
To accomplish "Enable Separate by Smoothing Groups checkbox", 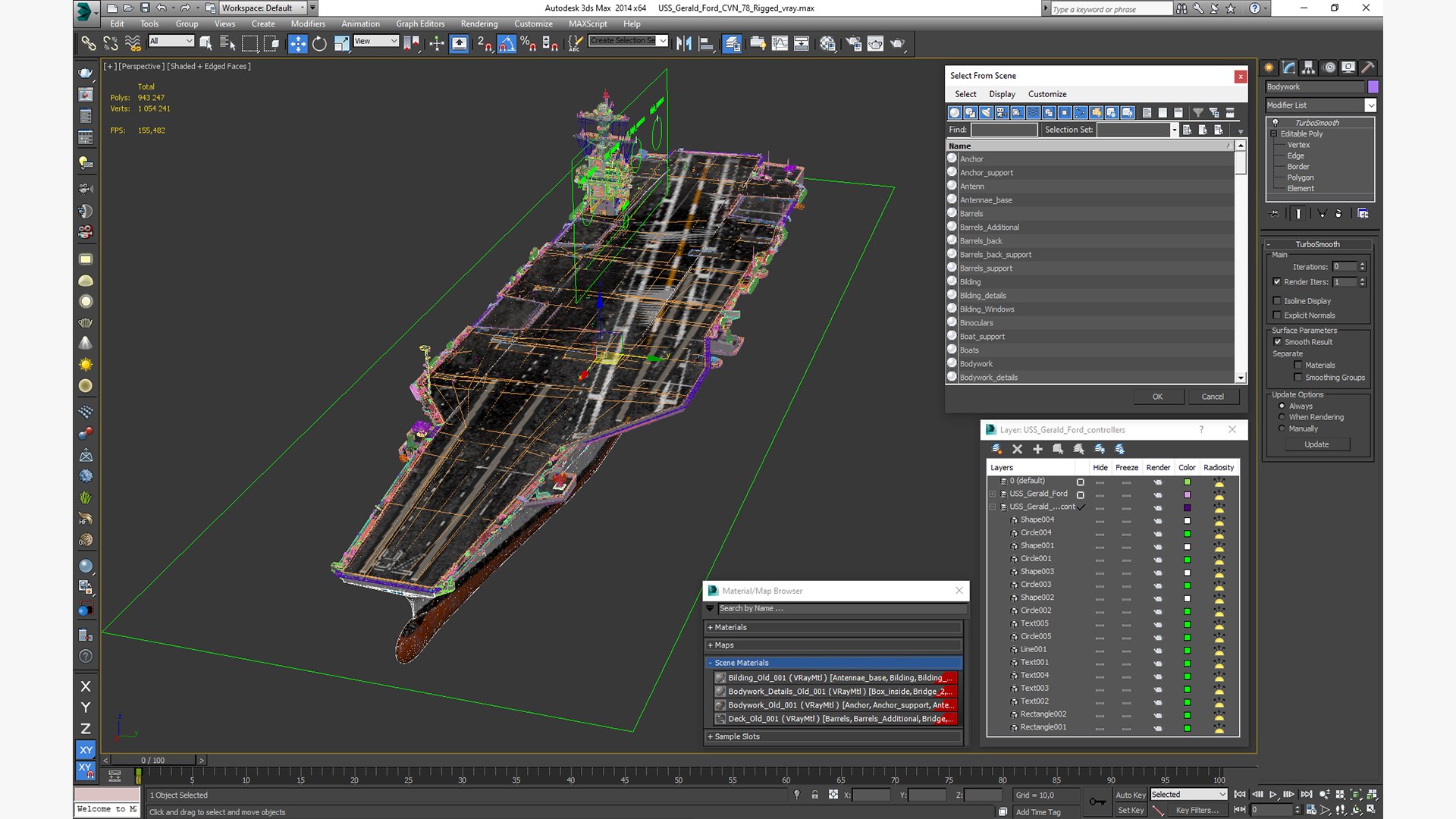I will [x=1298, y=378].
